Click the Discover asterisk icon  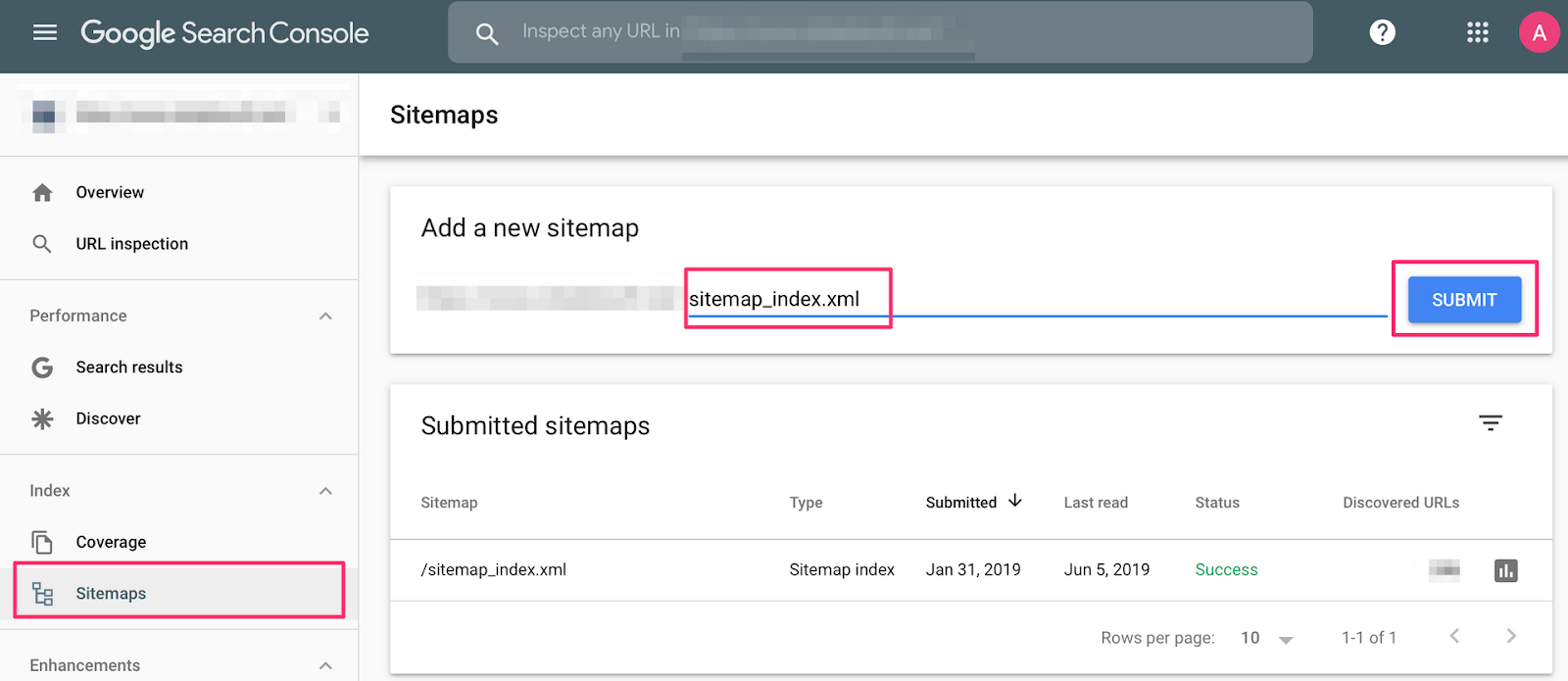[x=42, y=419]
